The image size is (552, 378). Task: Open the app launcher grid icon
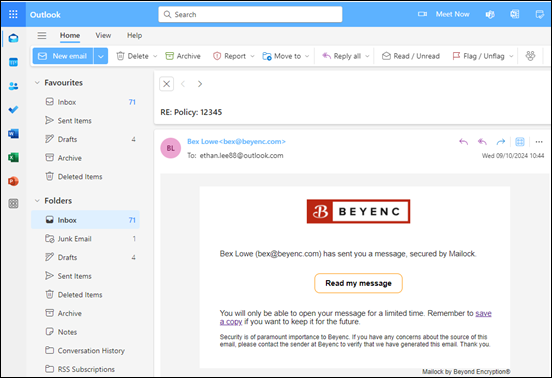pos(13,14)
